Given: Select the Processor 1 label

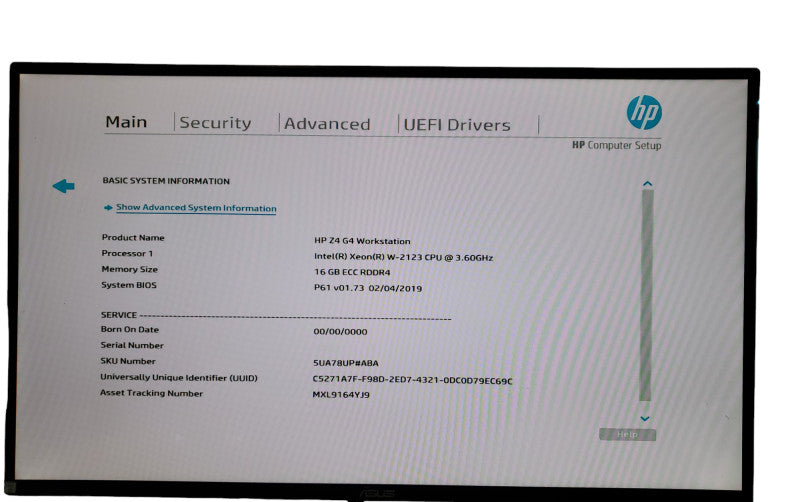Looking at the screenshot, I should [x=127, y=253].
